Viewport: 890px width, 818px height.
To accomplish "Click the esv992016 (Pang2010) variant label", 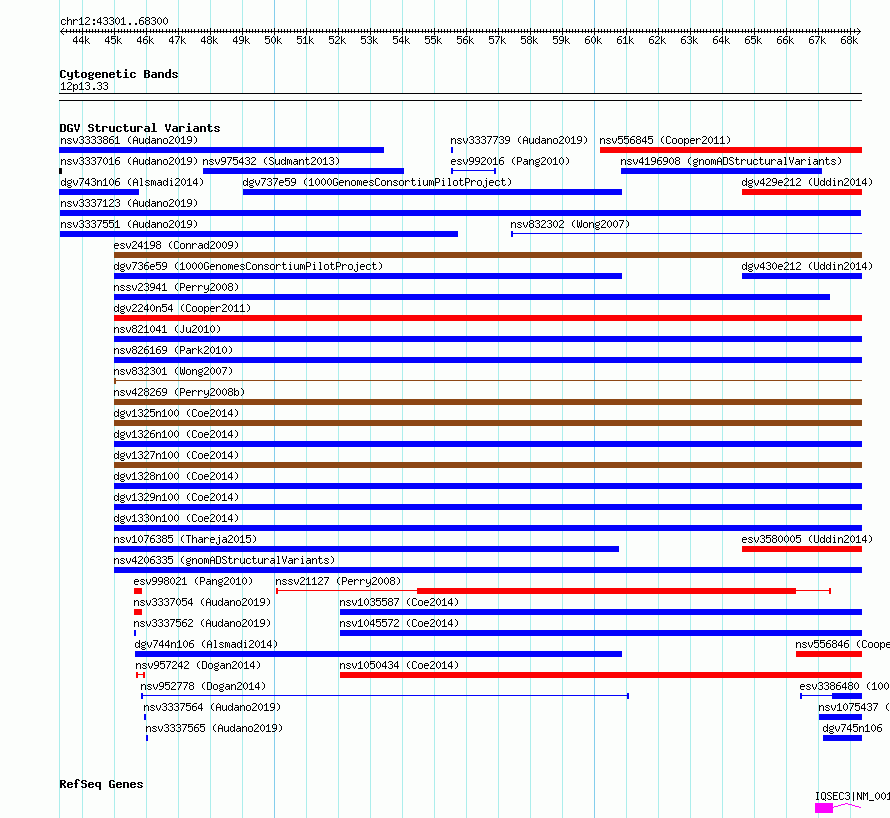I will tap(510, 161).
